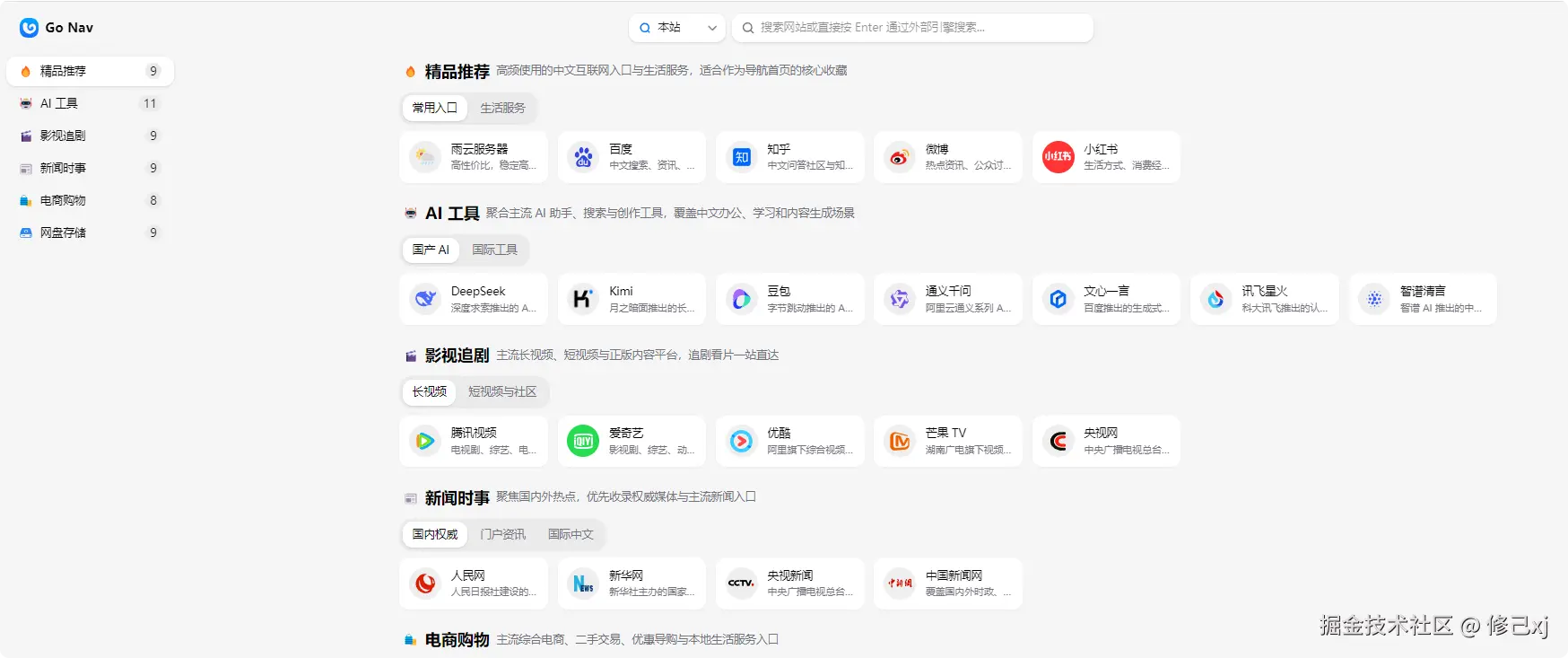Screen dimensions: 1568x658
Task: Select the 长视频 tab
Action: pos(430,391)
